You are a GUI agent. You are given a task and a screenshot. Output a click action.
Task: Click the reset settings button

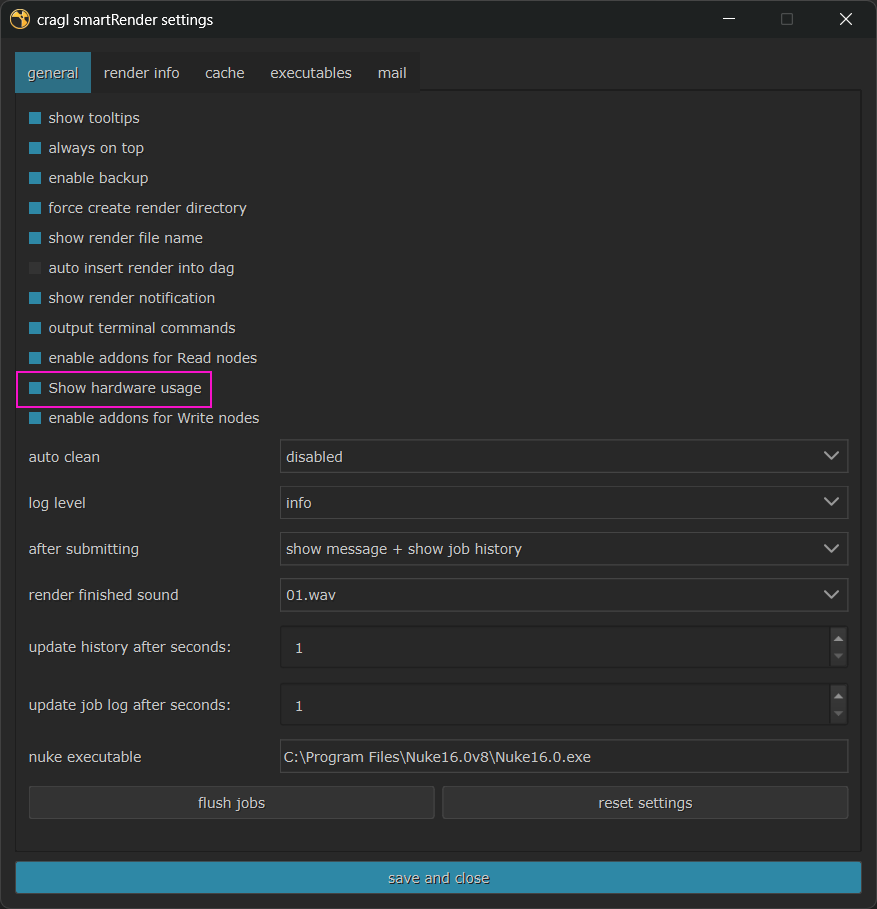(645, 803)
